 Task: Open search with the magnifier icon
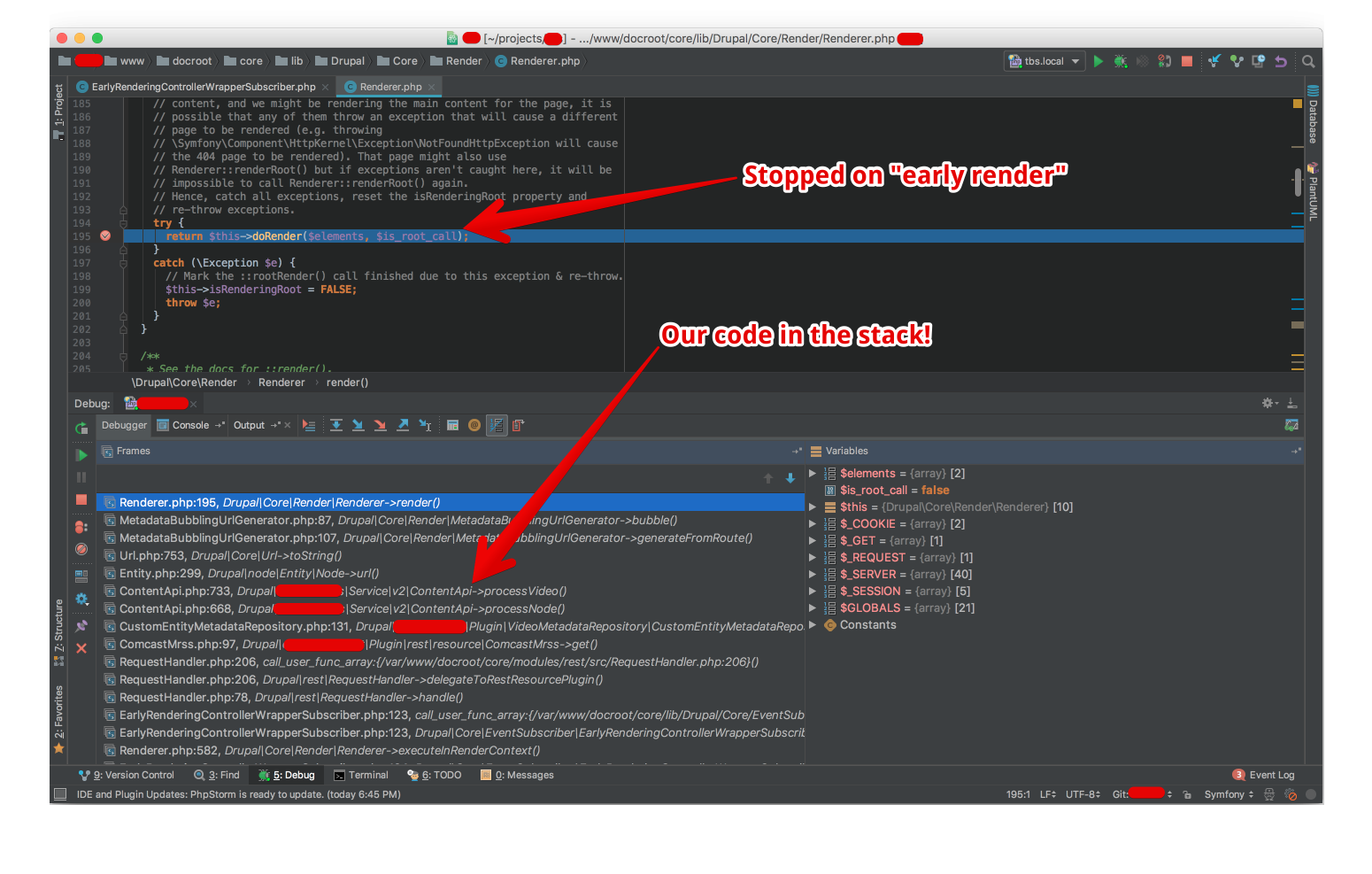pyautogui.click(x=1308, y=61)
